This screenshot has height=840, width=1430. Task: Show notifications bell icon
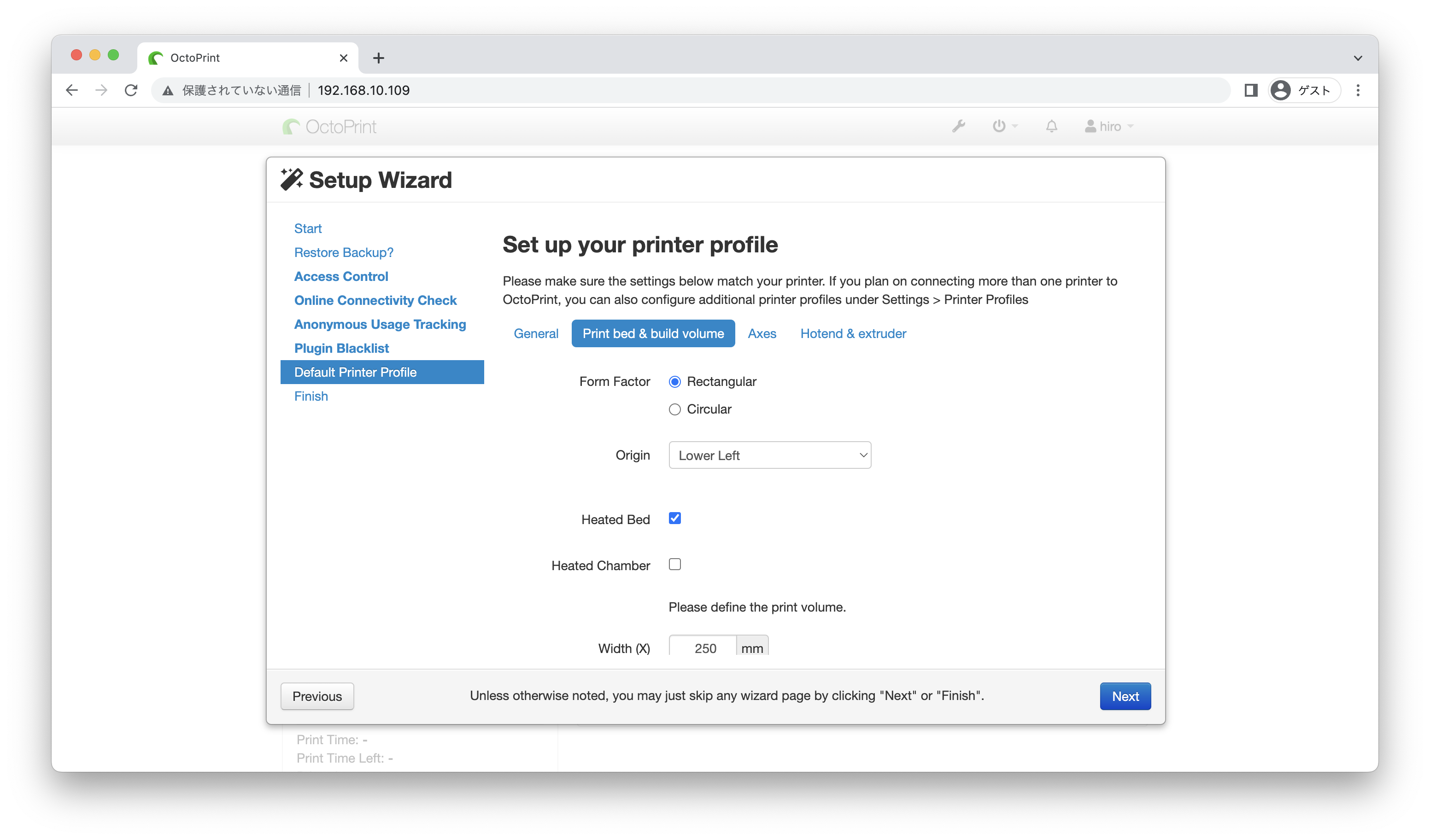tap(1051, 126)
